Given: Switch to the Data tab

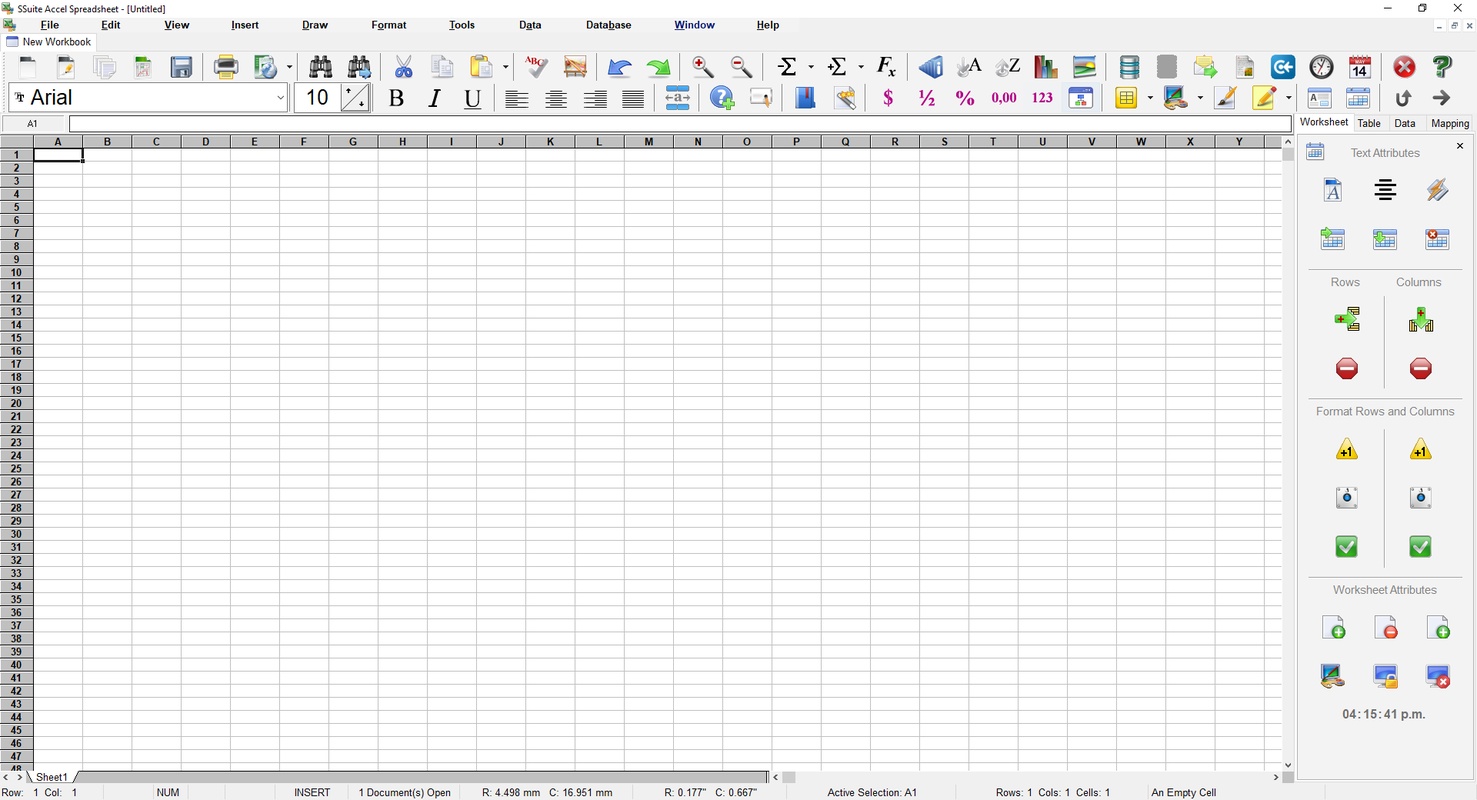Looking at the screenshot, I should click(x=1405, y=123).
